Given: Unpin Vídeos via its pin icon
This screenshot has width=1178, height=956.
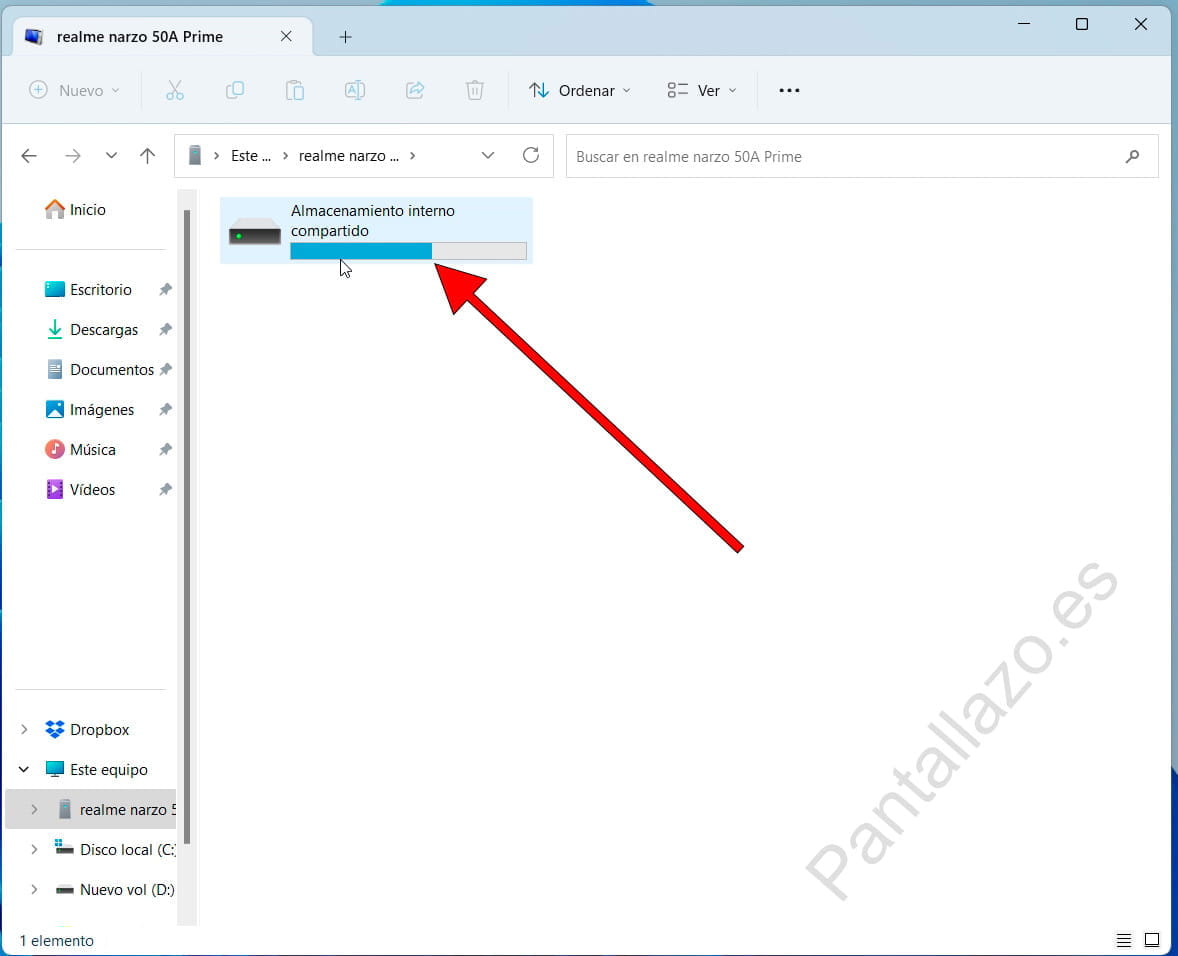Looking at the screenshot, I should (165, 489).
